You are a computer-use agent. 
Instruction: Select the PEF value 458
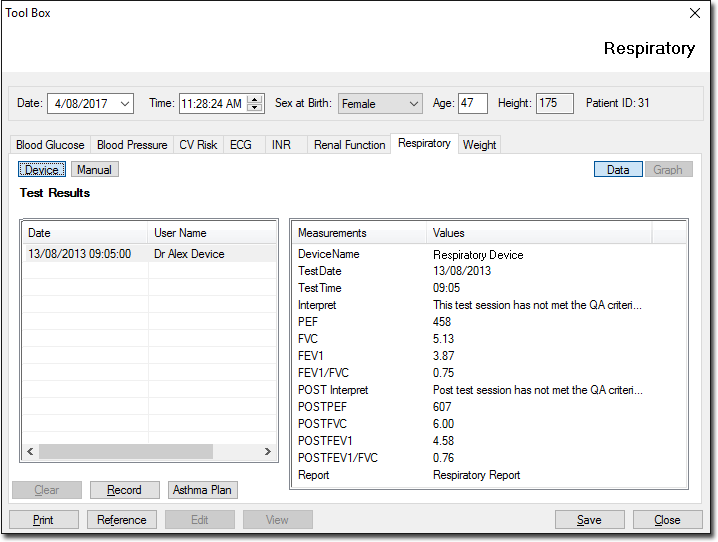[x=442, y=322]
